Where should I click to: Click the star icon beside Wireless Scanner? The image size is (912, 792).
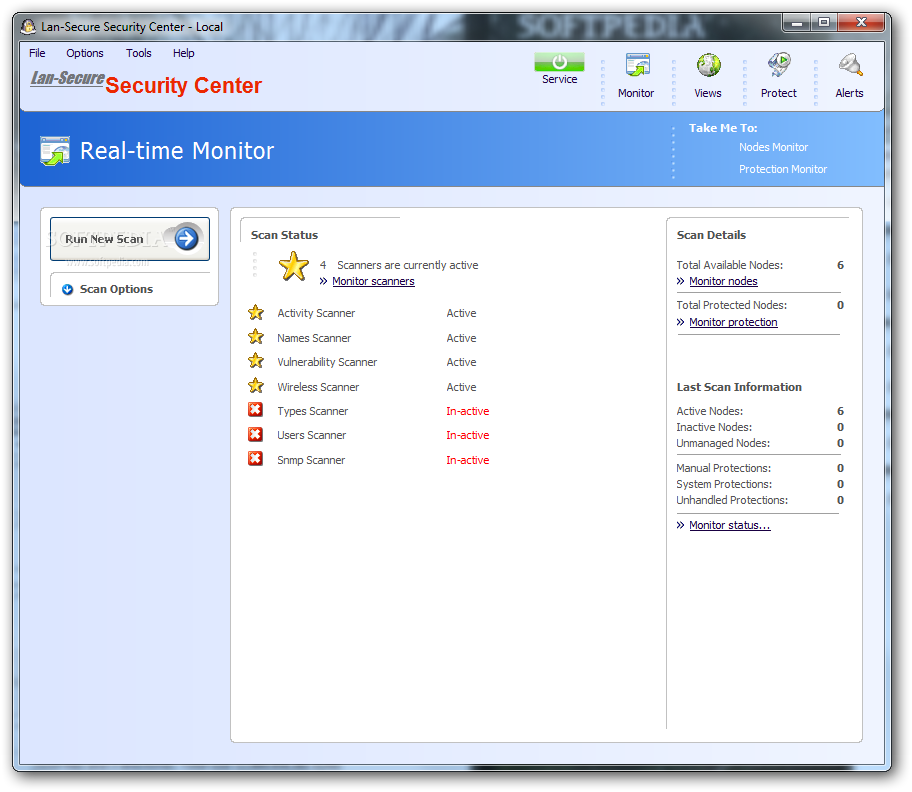pyautogui.click(x=255, y=386)
